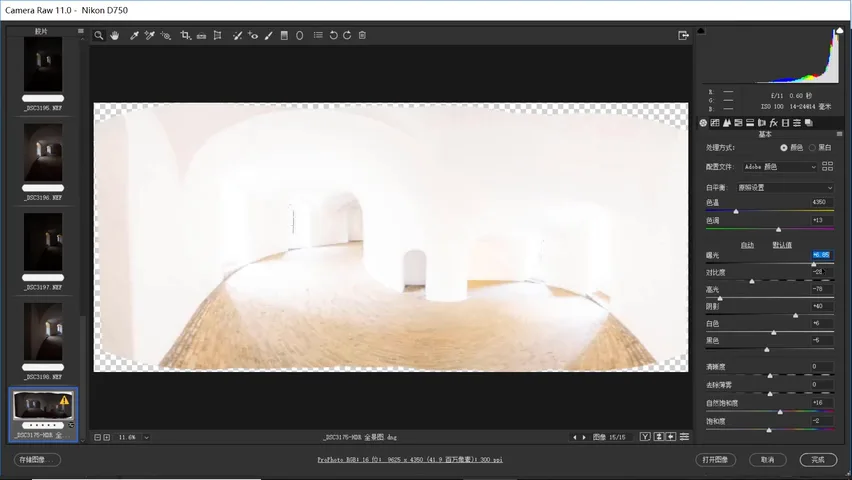Screen dimensions: 852x480
Task: Select the Hand tool
Action: 115,35
